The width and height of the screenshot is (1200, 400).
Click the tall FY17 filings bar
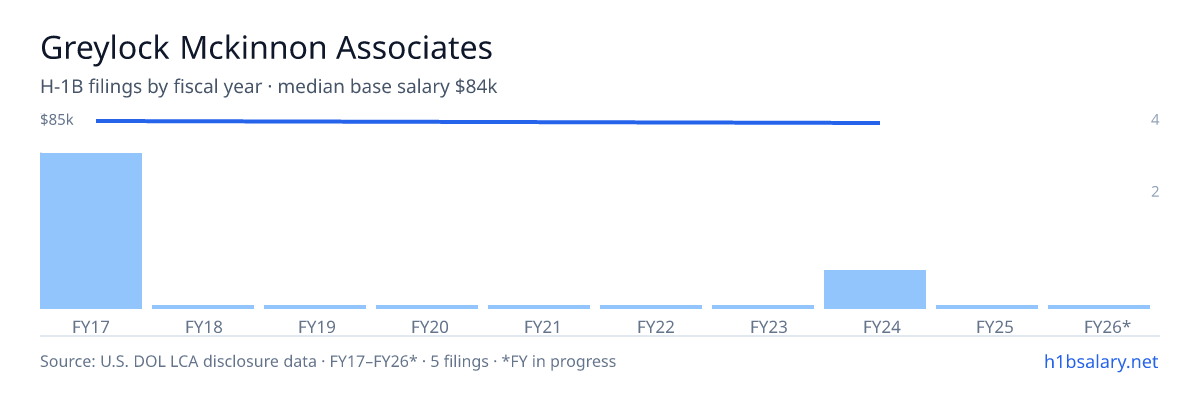[x=91, y=231]
